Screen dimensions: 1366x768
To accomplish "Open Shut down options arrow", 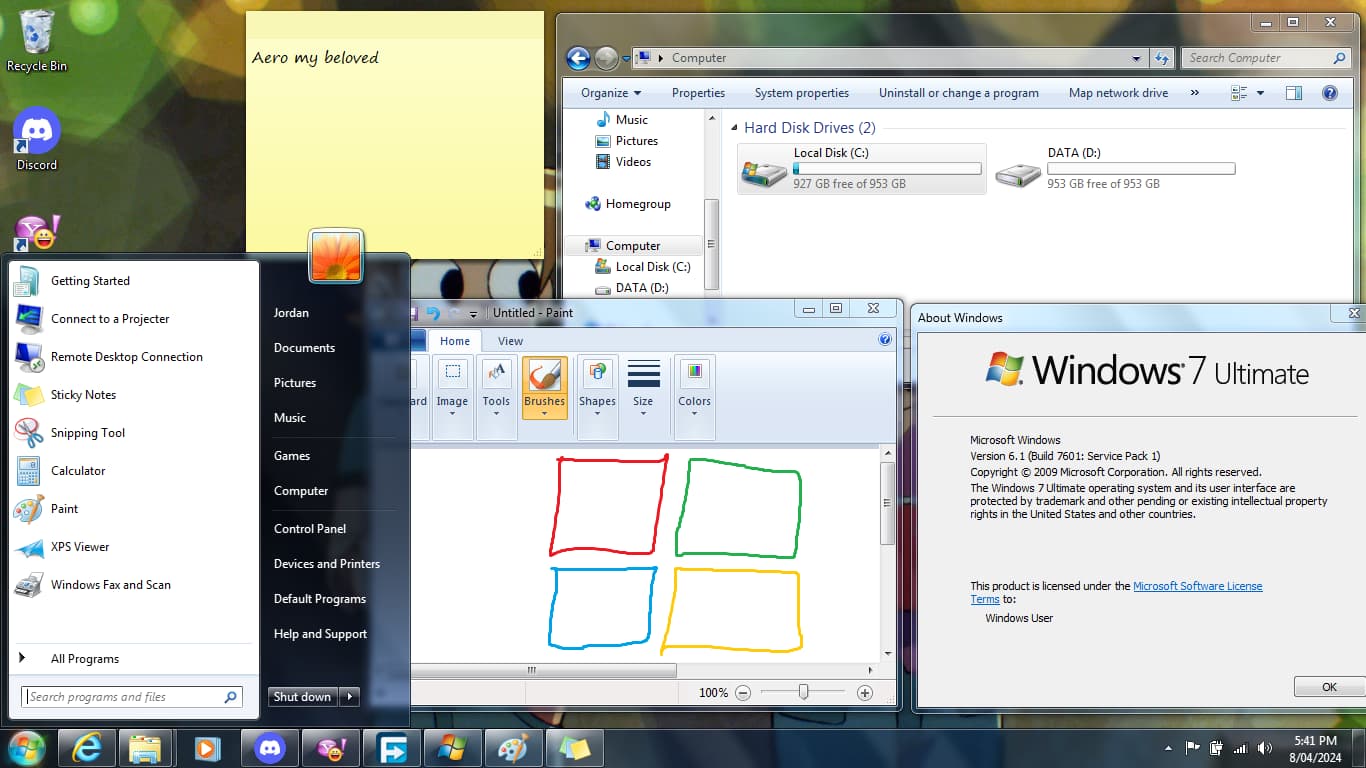I will (x=349, y=697).
